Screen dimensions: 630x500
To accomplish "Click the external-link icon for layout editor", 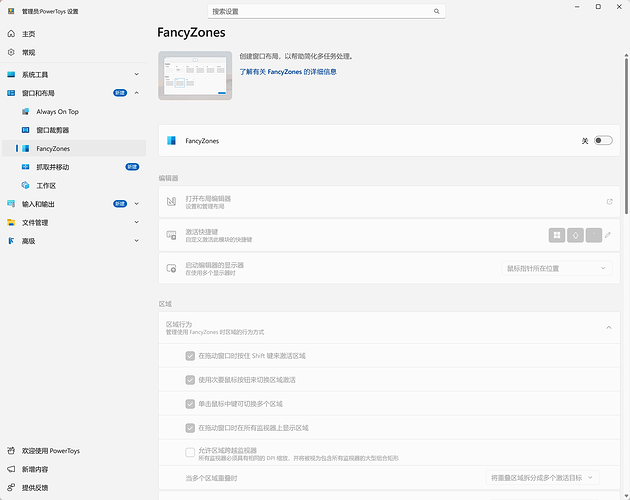I will 610,201.
